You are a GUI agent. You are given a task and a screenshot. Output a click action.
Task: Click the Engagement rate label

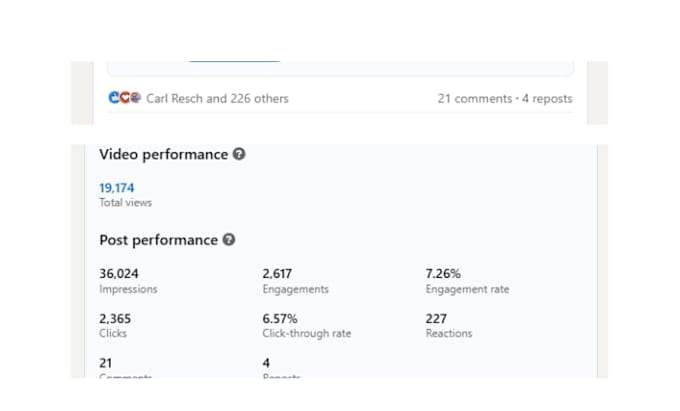[468, 289]
